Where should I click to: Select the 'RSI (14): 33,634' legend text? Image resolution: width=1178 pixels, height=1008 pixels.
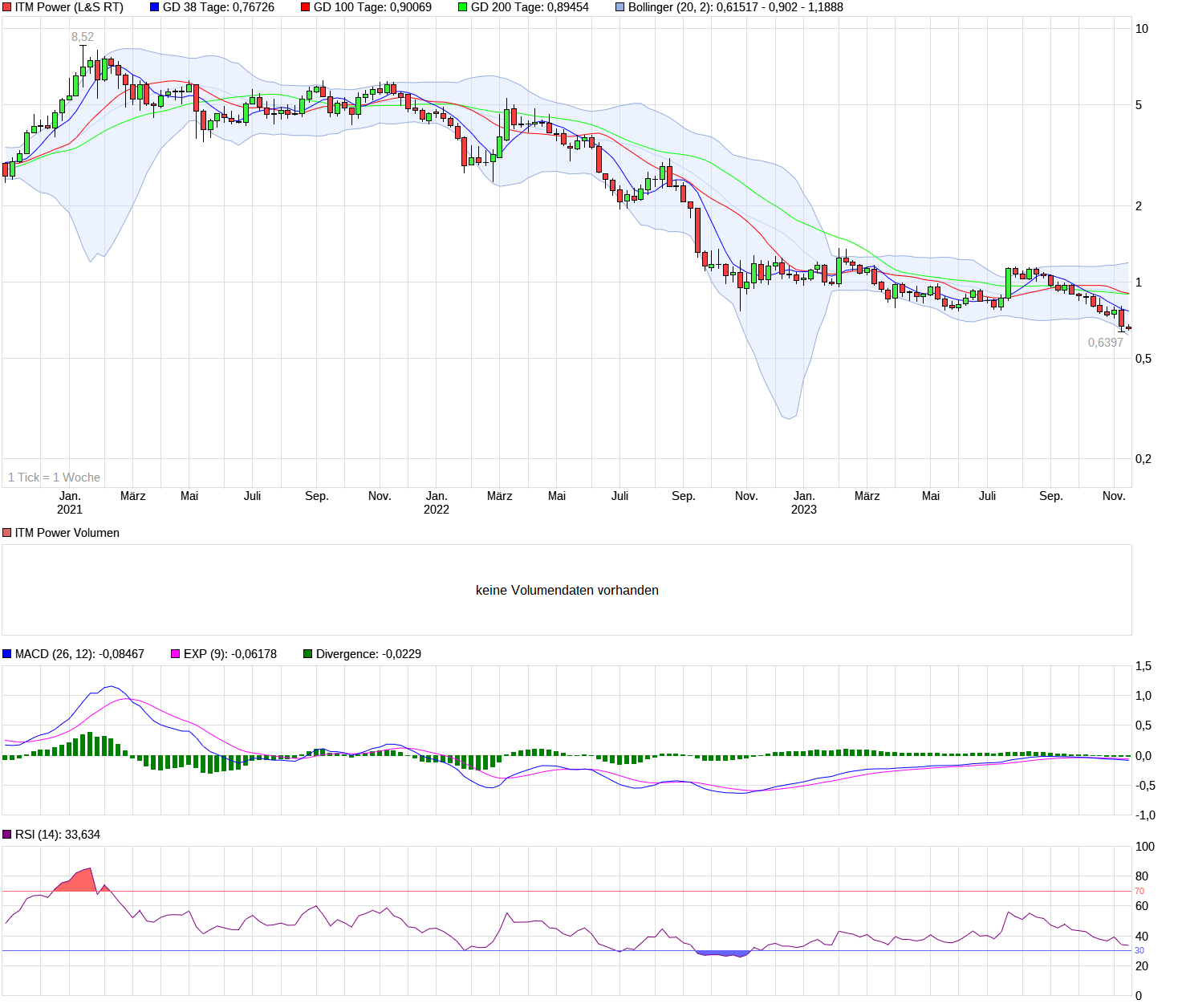click(58, 835)
